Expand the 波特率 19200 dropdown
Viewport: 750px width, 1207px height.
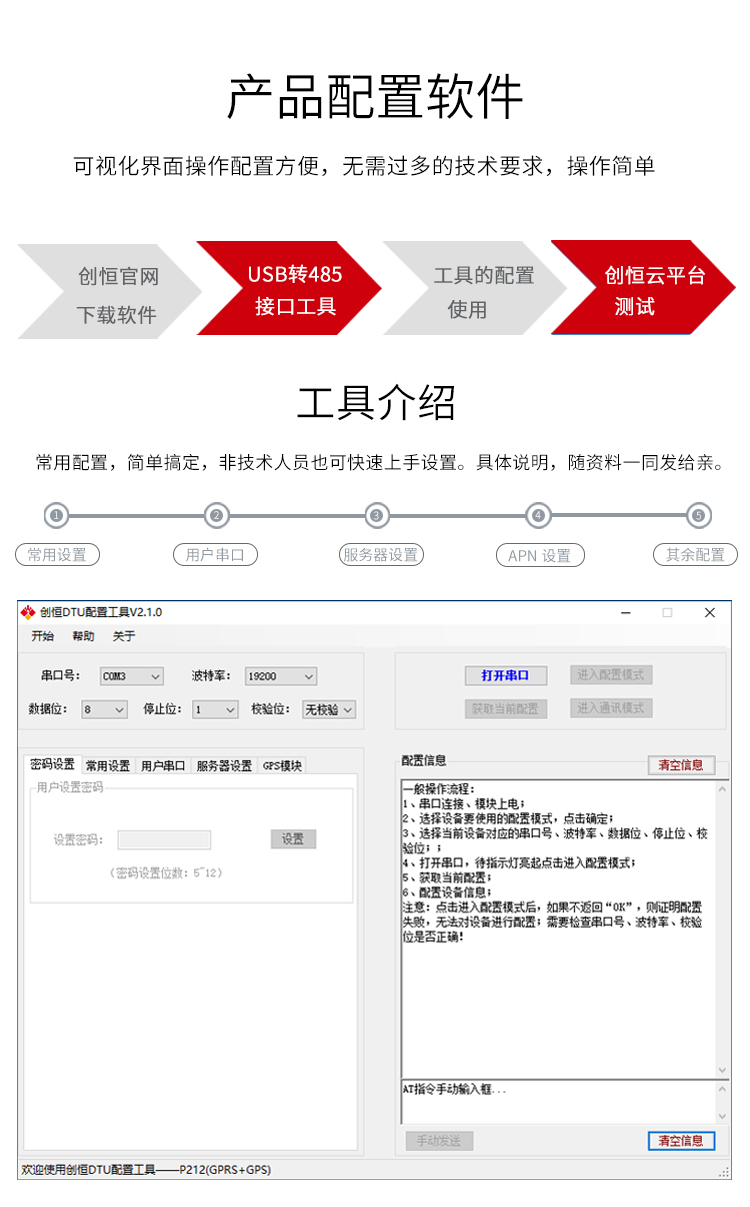[281, 677]
